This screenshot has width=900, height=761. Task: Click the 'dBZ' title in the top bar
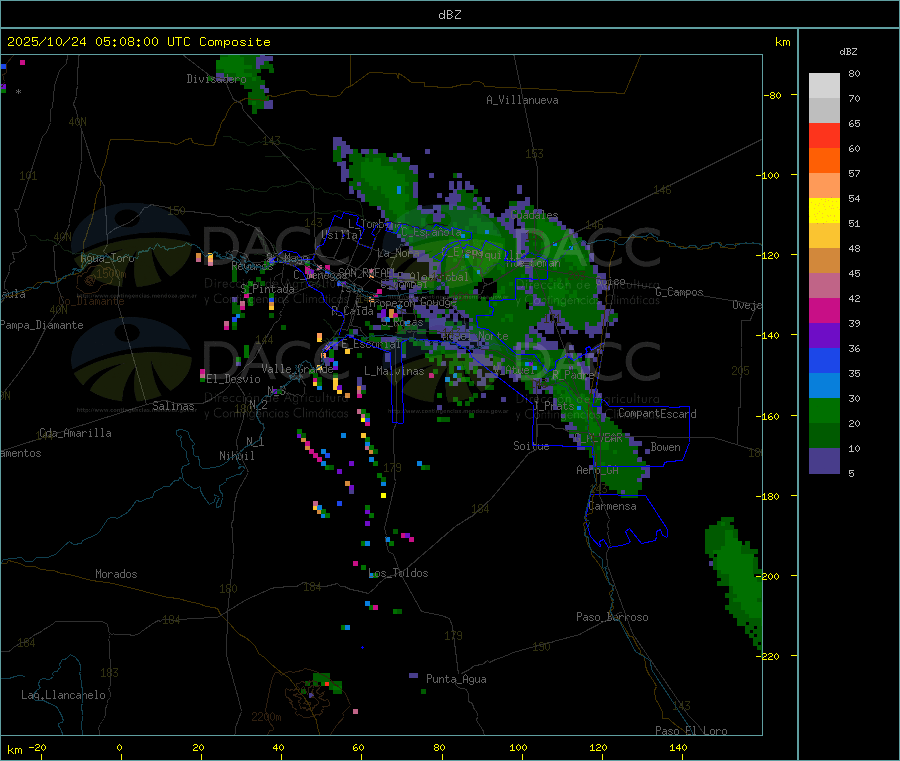point(449,15)
